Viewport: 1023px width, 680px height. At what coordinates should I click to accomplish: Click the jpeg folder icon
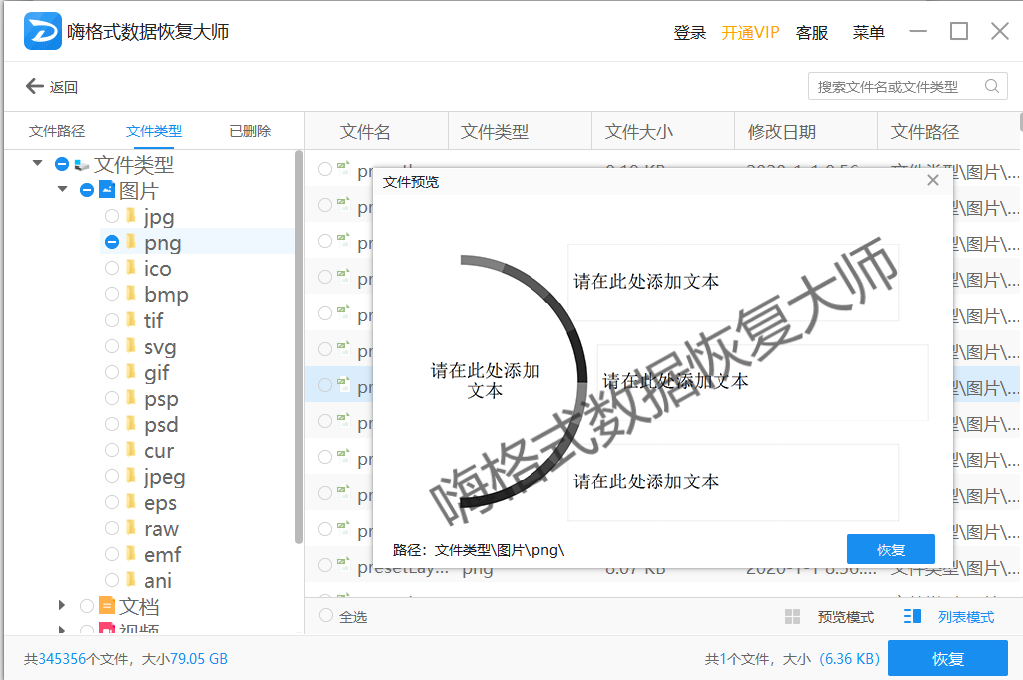[131, 476]
